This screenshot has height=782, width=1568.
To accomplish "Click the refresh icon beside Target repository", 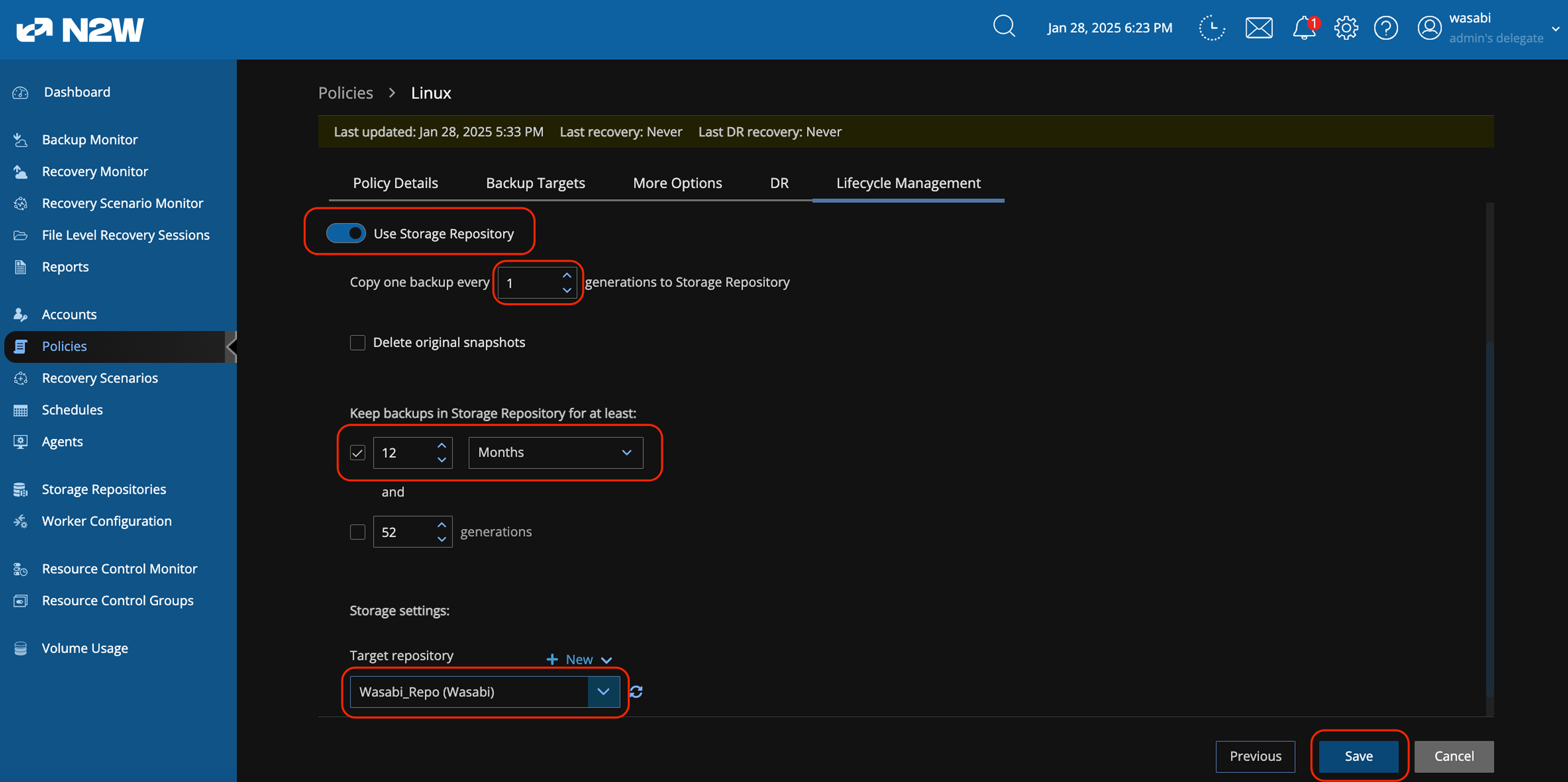I will coord(636,691).
